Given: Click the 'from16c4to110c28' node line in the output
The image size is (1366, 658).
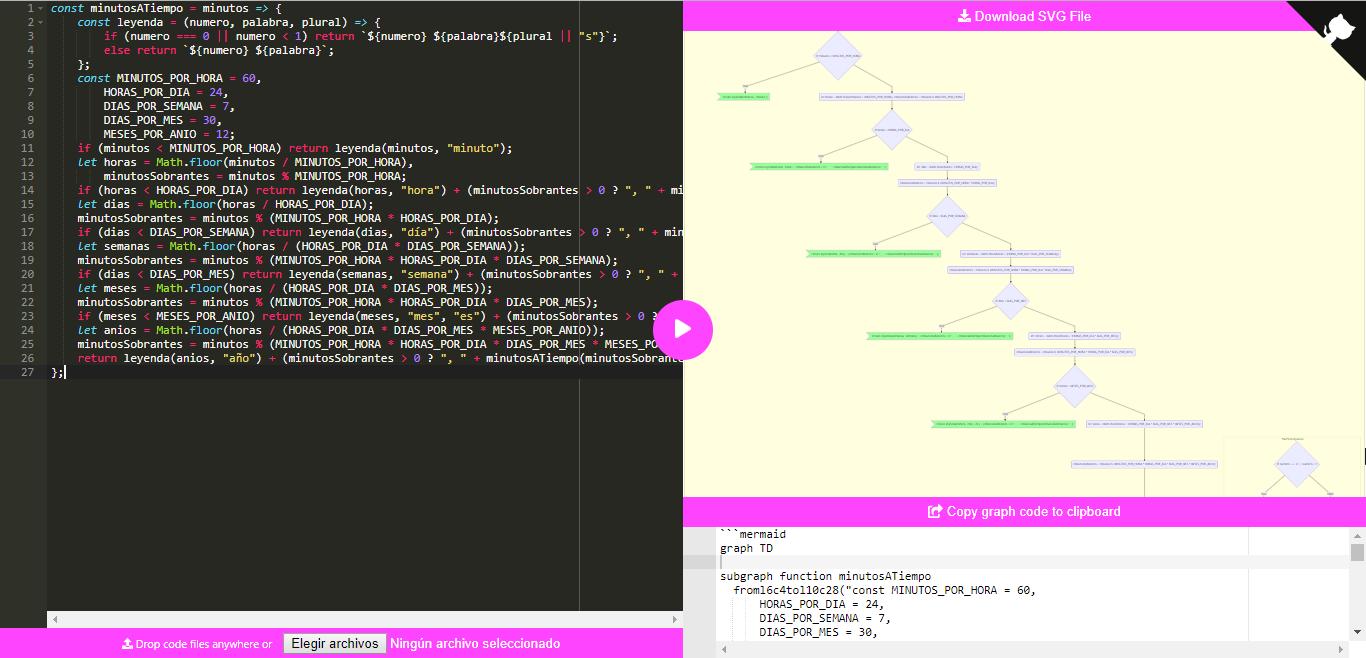Looking at the screenshot, I should [885, 590].
